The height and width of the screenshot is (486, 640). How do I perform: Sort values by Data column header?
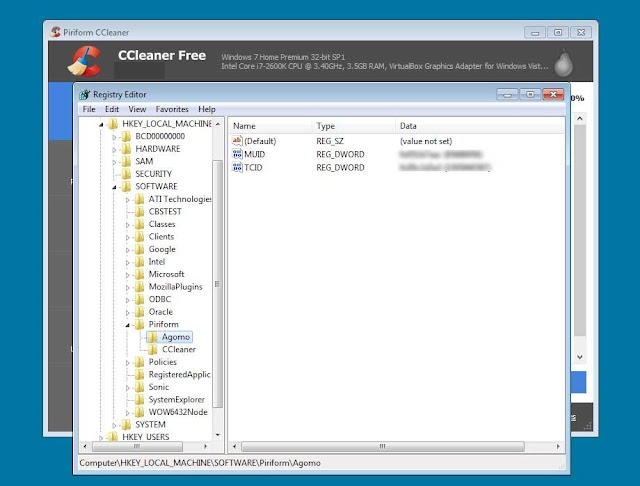pyautogui.click(x=480, y=126)
